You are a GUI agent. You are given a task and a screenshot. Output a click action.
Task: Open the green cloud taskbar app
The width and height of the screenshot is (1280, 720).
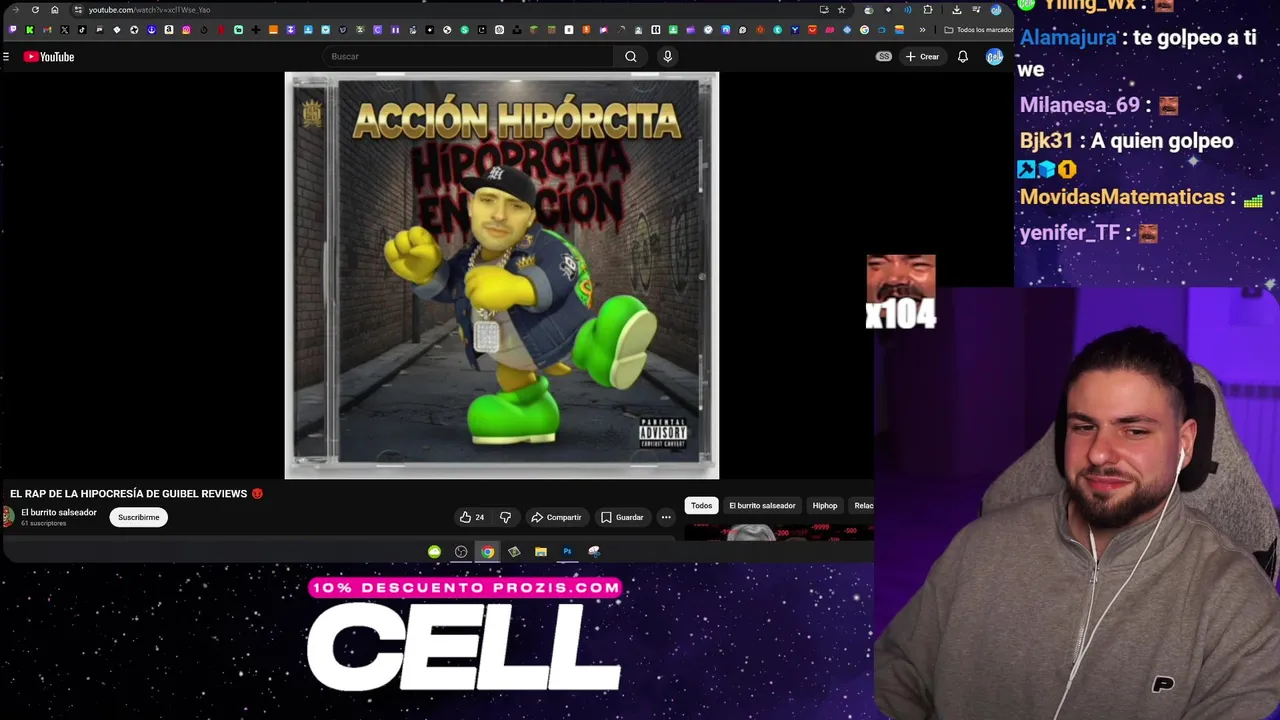434,551
